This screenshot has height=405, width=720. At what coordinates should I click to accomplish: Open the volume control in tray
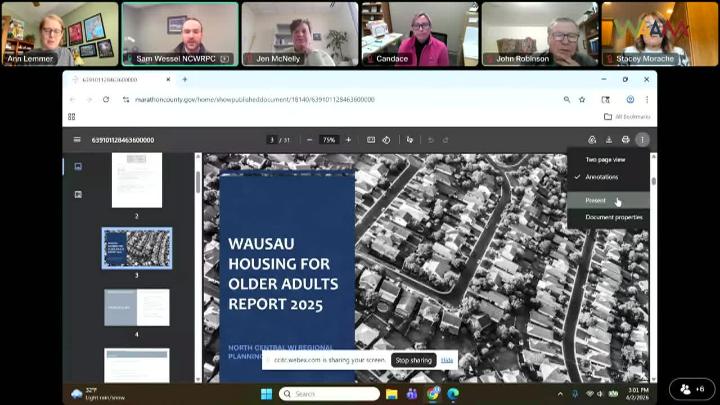600,394
